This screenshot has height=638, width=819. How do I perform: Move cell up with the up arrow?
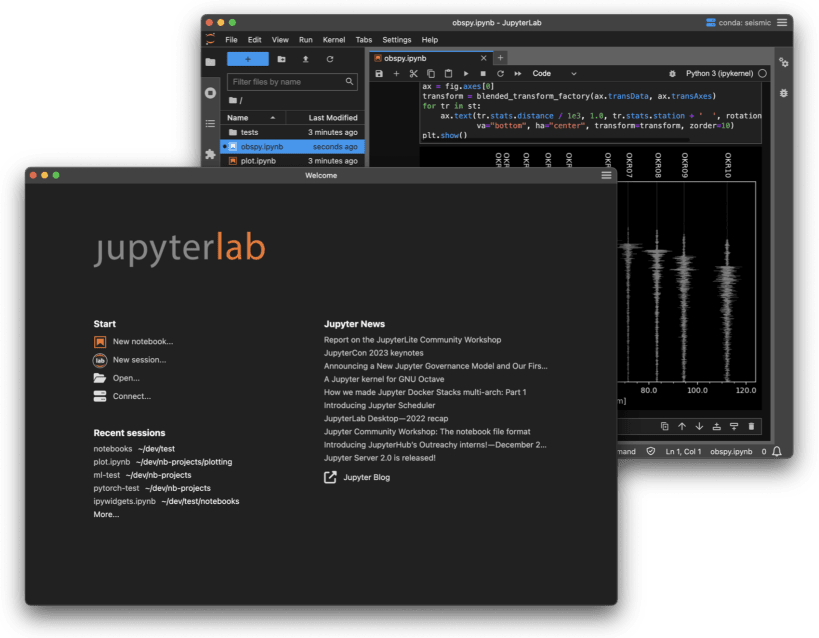point(682,426)
